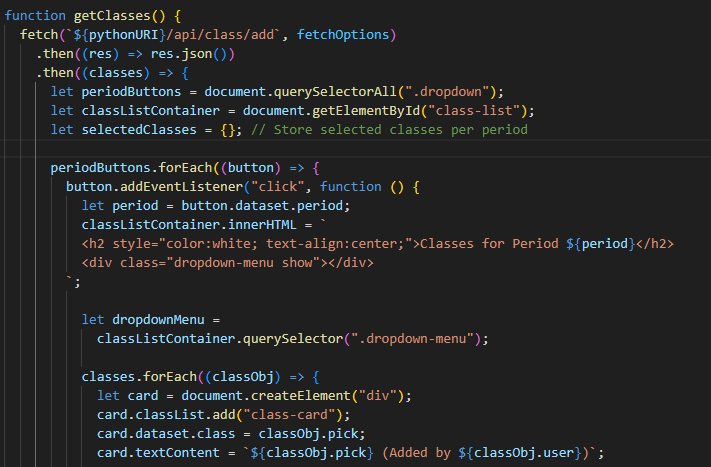Click the 'Store selected classes per period' comment

coord(389,130)
